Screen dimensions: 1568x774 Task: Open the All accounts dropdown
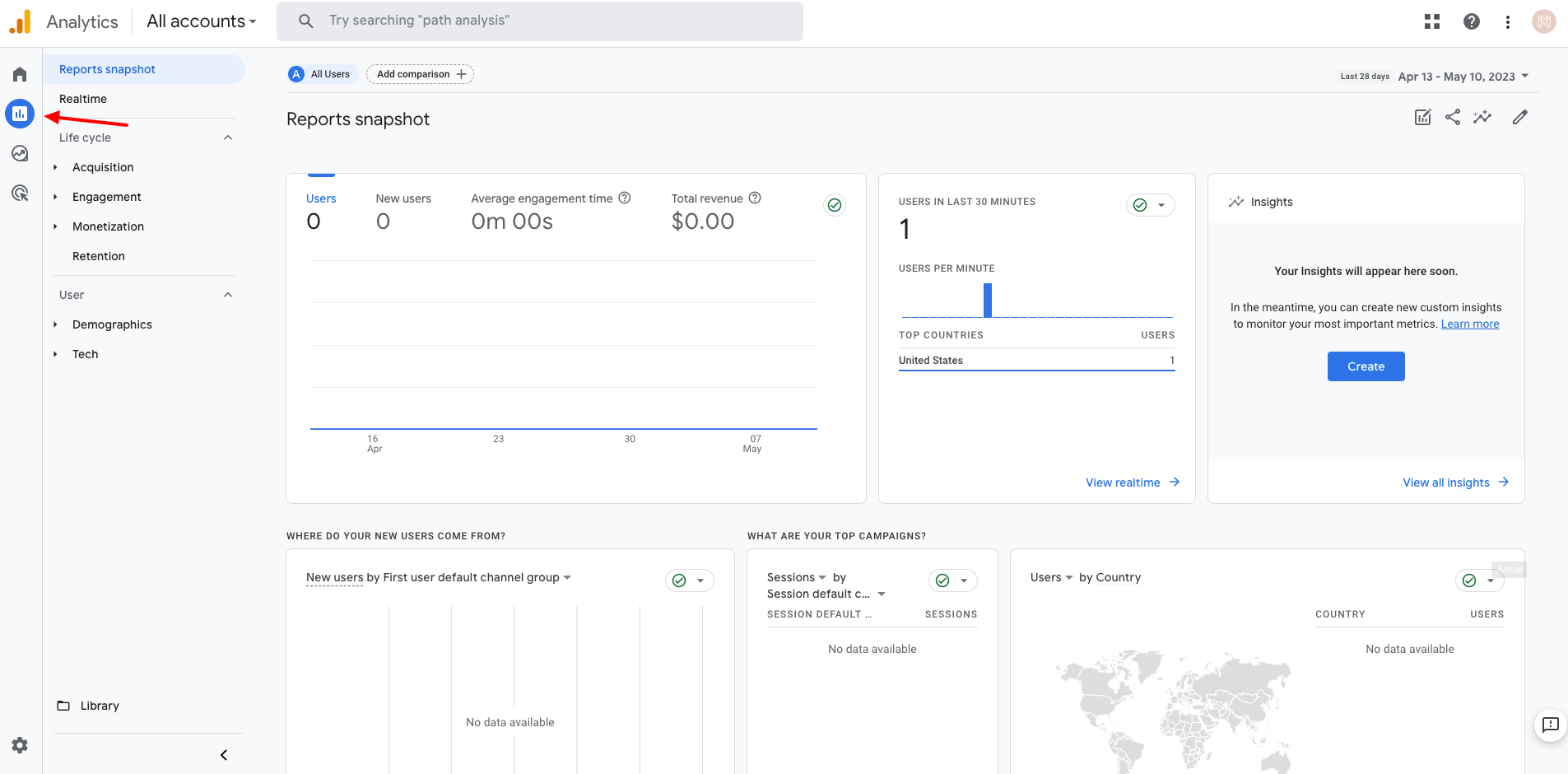pyautogui.click(x=201, y=21)
